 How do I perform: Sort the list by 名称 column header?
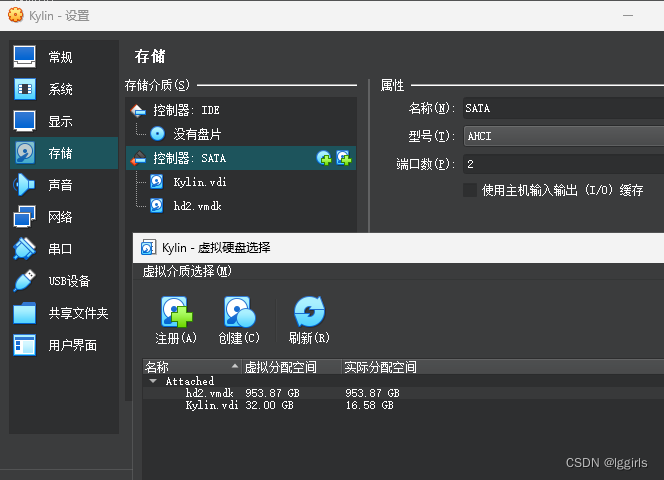pyautogui.click(x=192, y=367)
